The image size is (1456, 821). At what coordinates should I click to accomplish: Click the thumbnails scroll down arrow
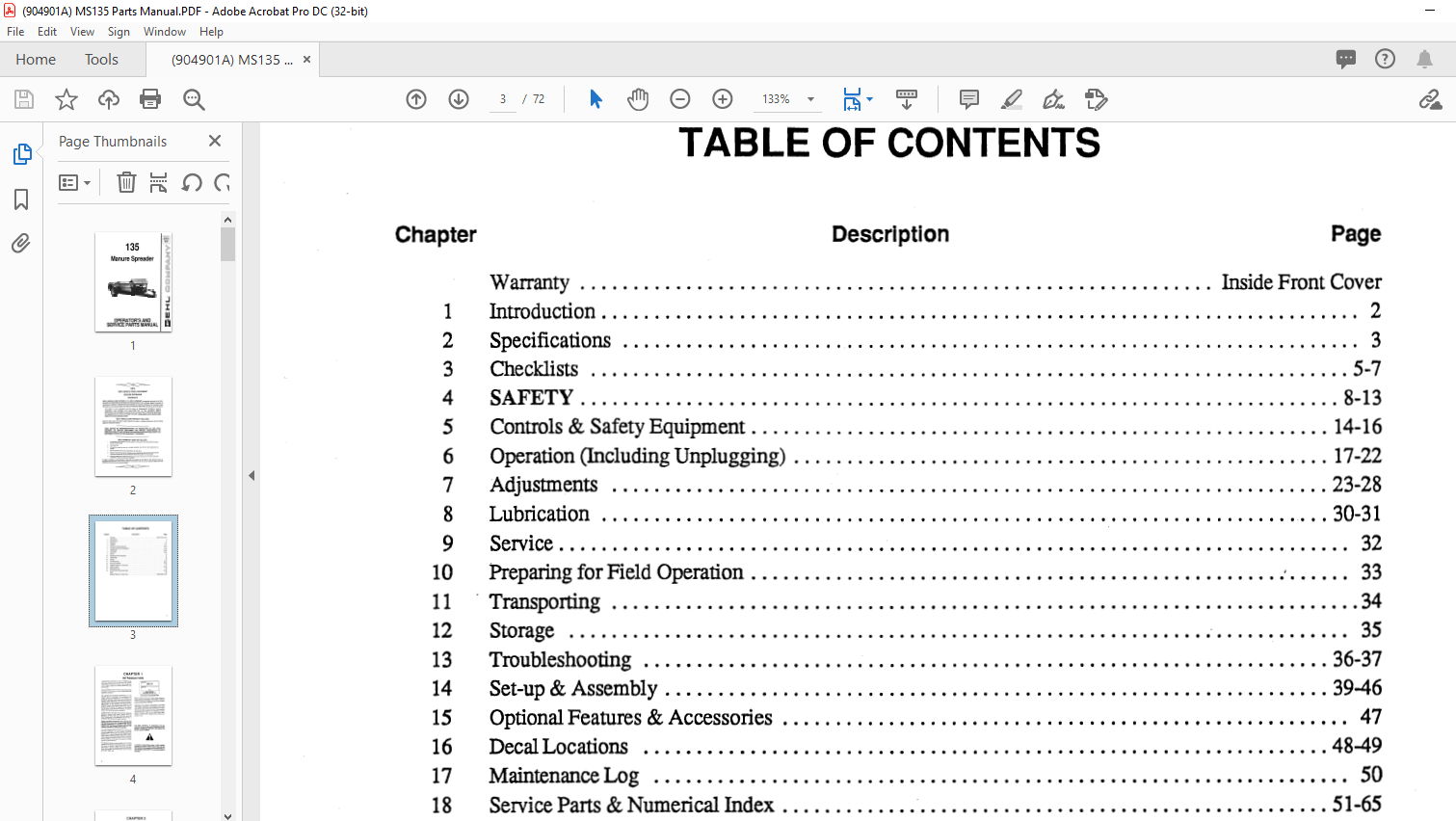coord(227,815)
